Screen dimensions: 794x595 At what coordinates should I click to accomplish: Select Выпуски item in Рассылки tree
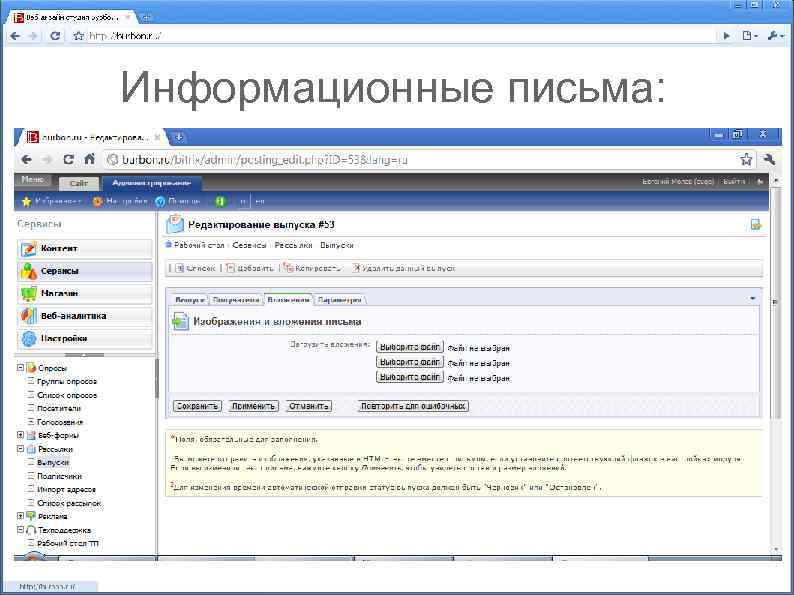coord(53,462)
